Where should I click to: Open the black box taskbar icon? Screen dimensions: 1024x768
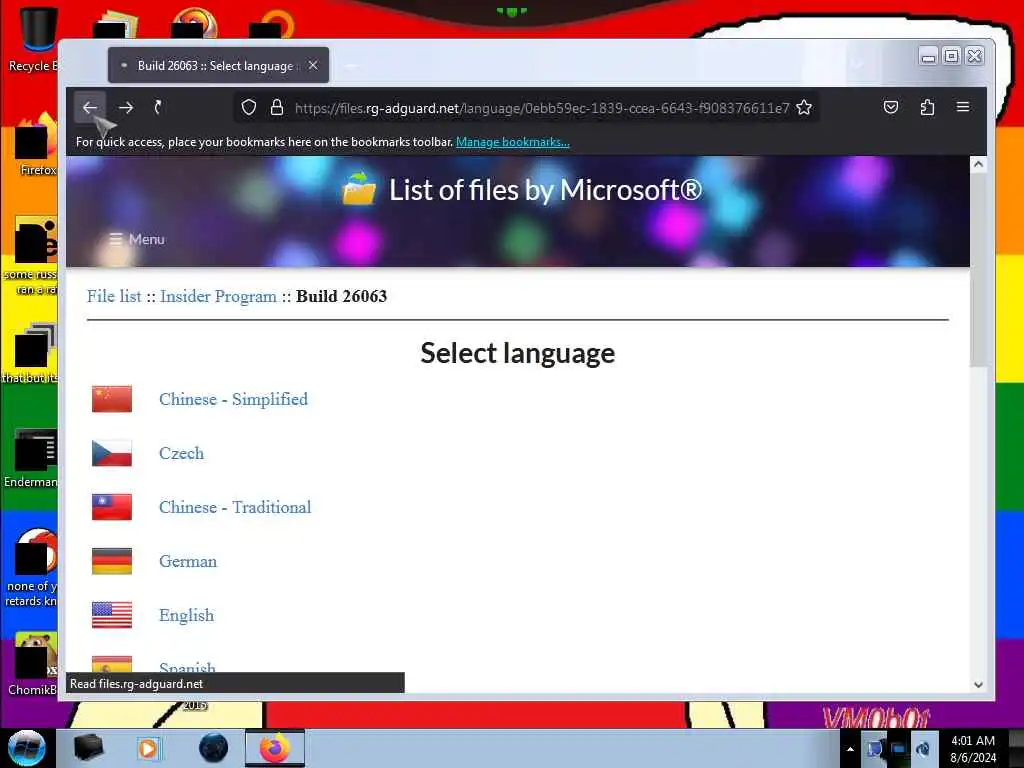[x=88, y=748]
